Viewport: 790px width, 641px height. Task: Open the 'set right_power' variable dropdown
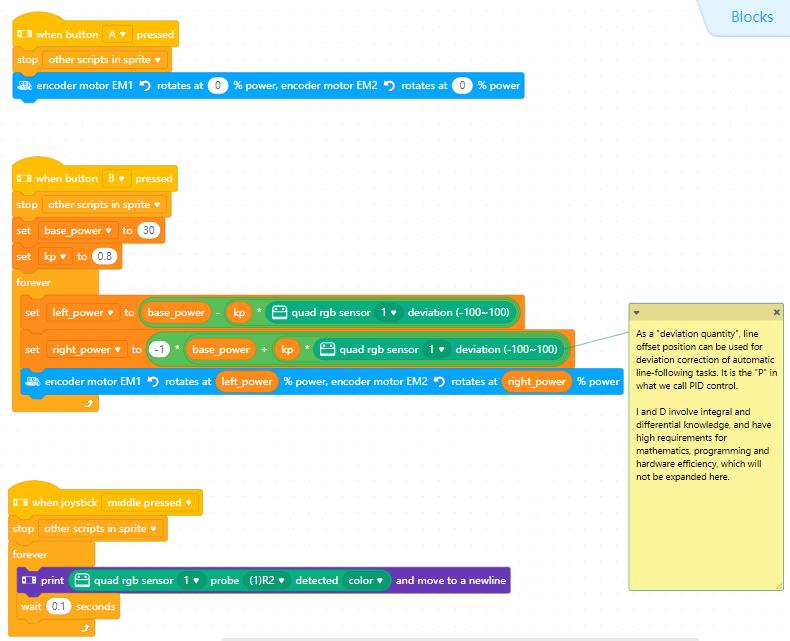(x=88, y=349)
